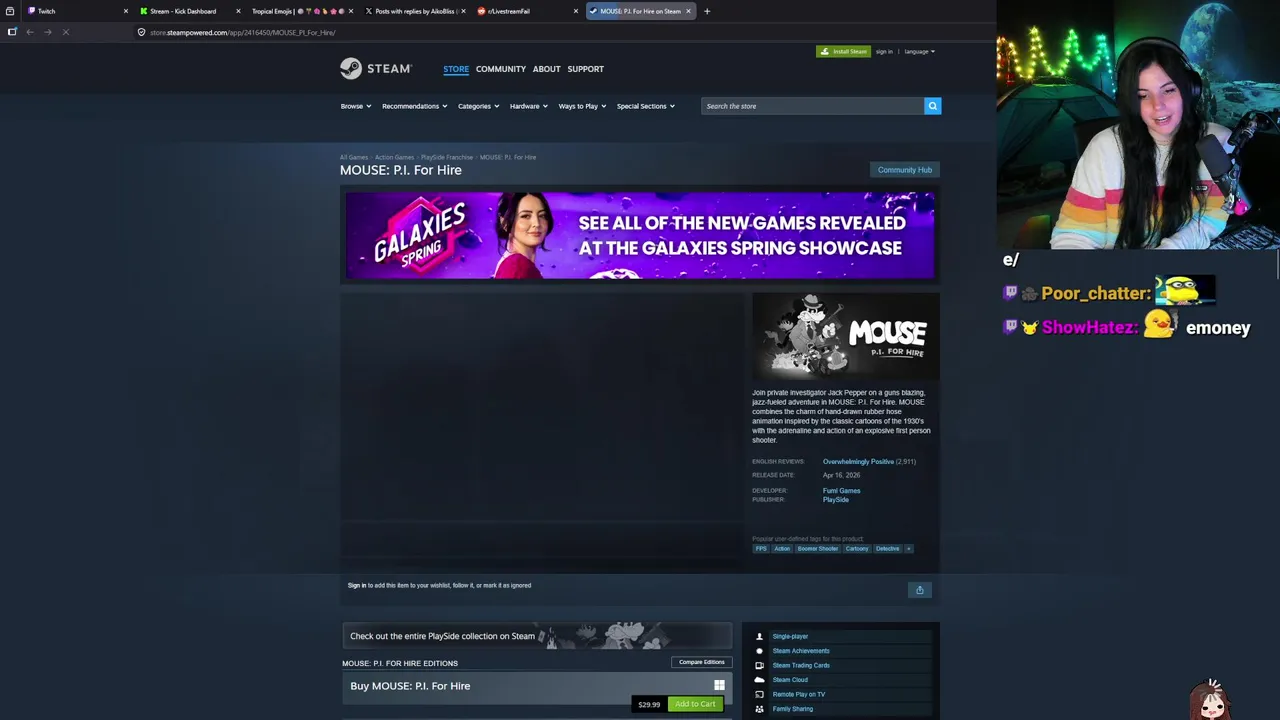
Task: Click the Steam Trading Cards icon
Action: [x=759, y=665]
